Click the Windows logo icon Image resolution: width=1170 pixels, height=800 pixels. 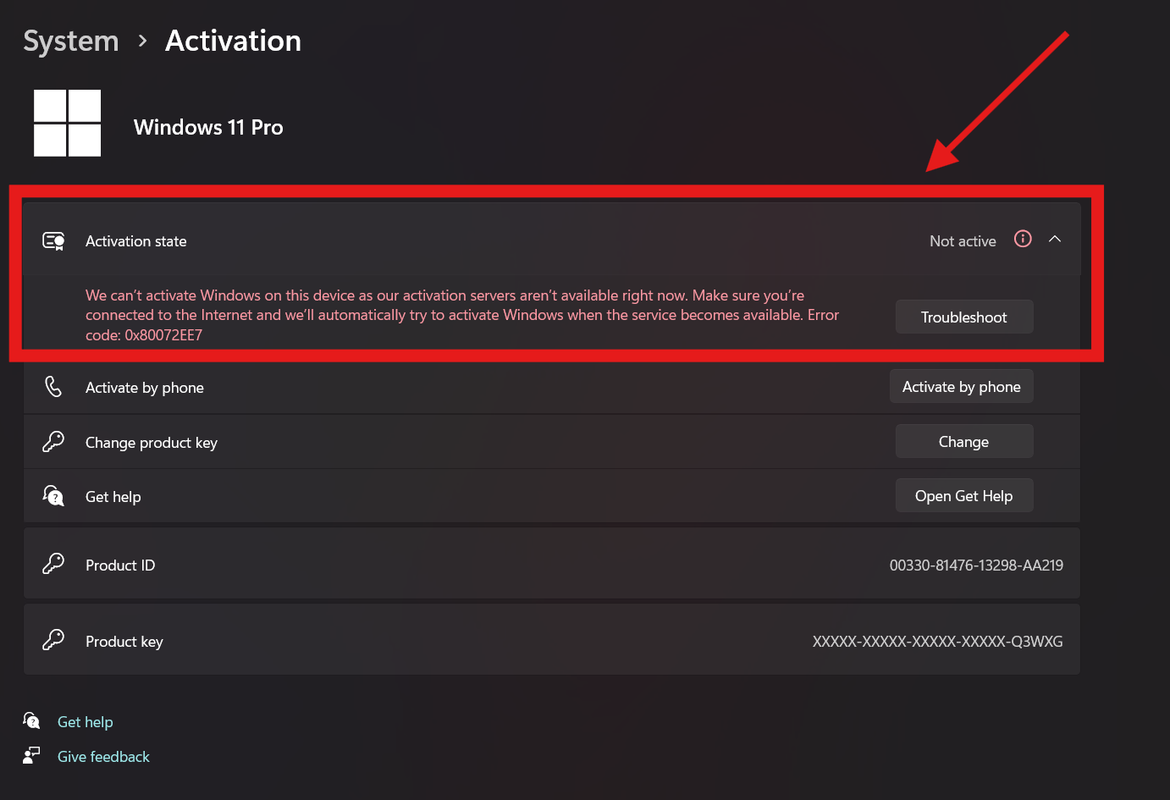click(x=67, y=123)
